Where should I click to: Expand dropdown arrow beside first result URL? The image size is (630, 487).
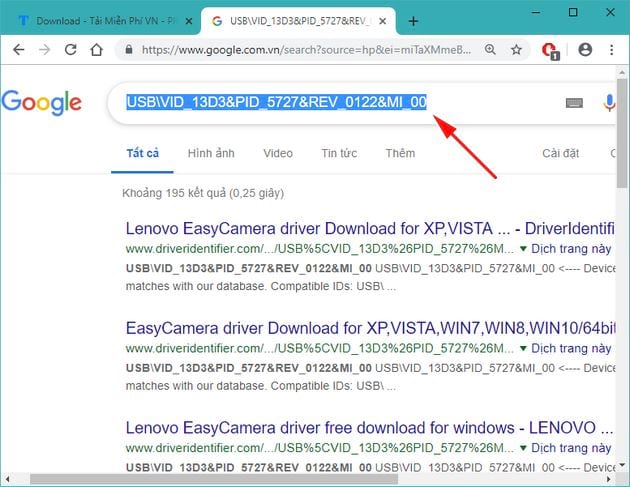523,249
